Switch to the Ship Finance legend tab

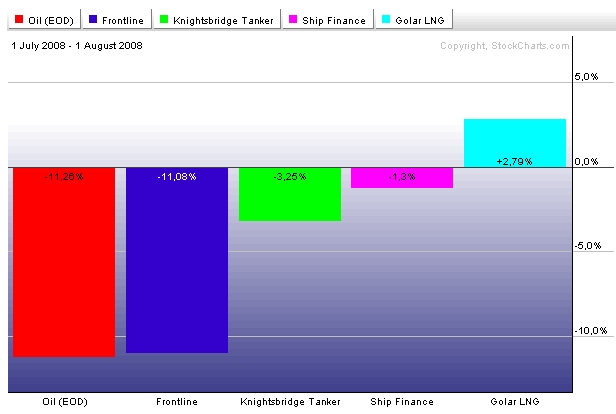click(x=328, y=19)
